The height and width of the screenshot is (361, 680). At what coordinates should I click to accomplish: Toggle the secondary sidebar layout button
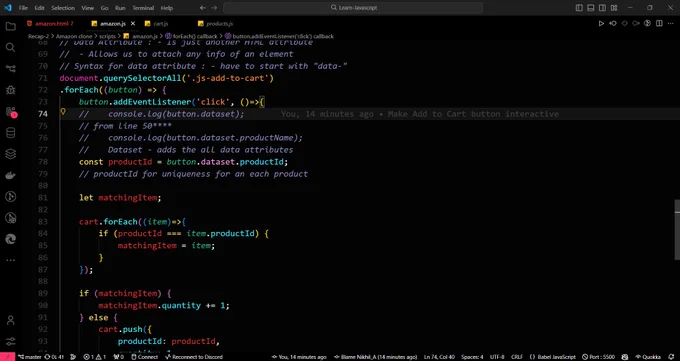(602, 8)
